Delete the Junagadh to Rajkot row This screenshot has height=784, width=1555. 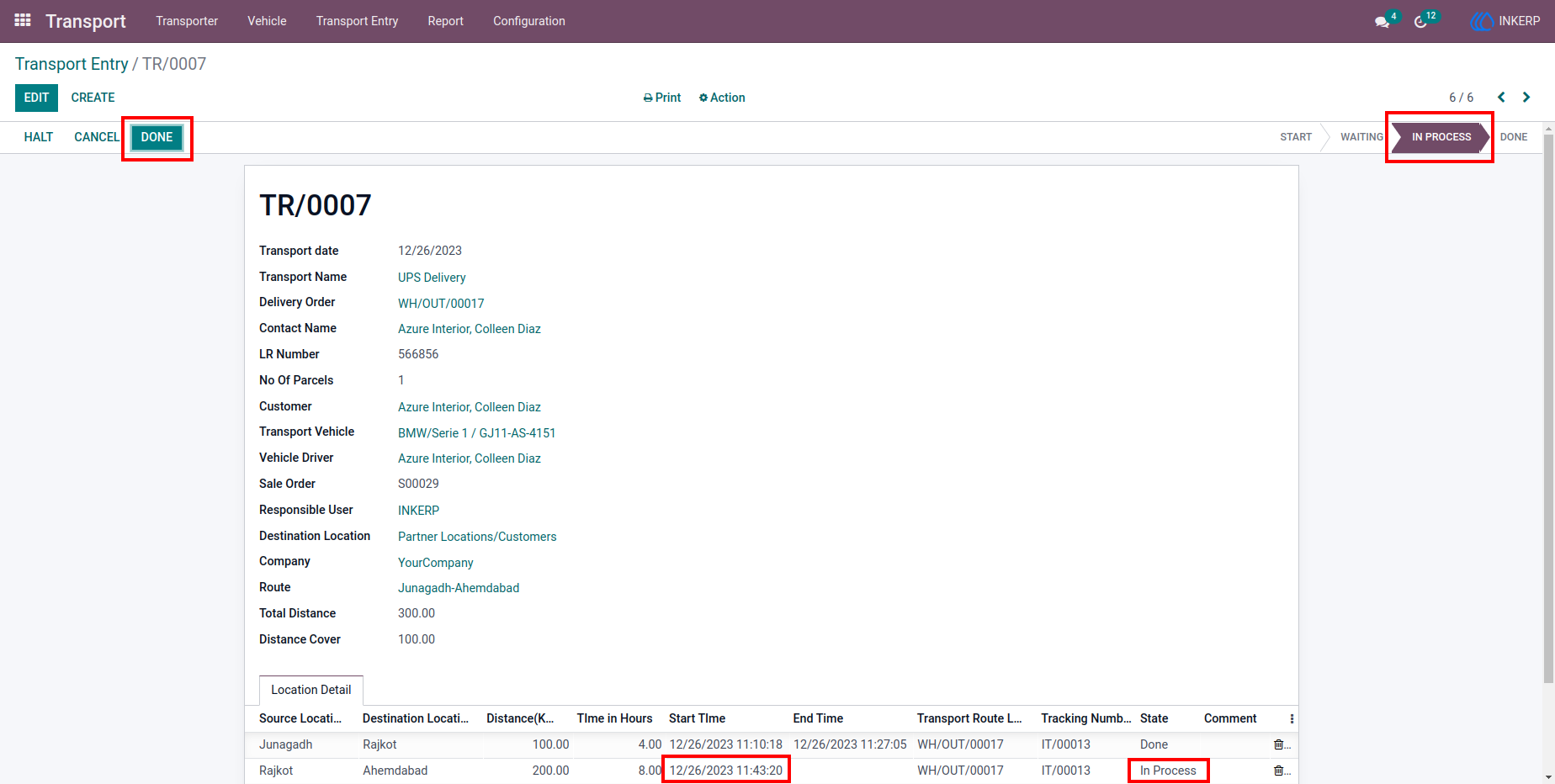1278,744
